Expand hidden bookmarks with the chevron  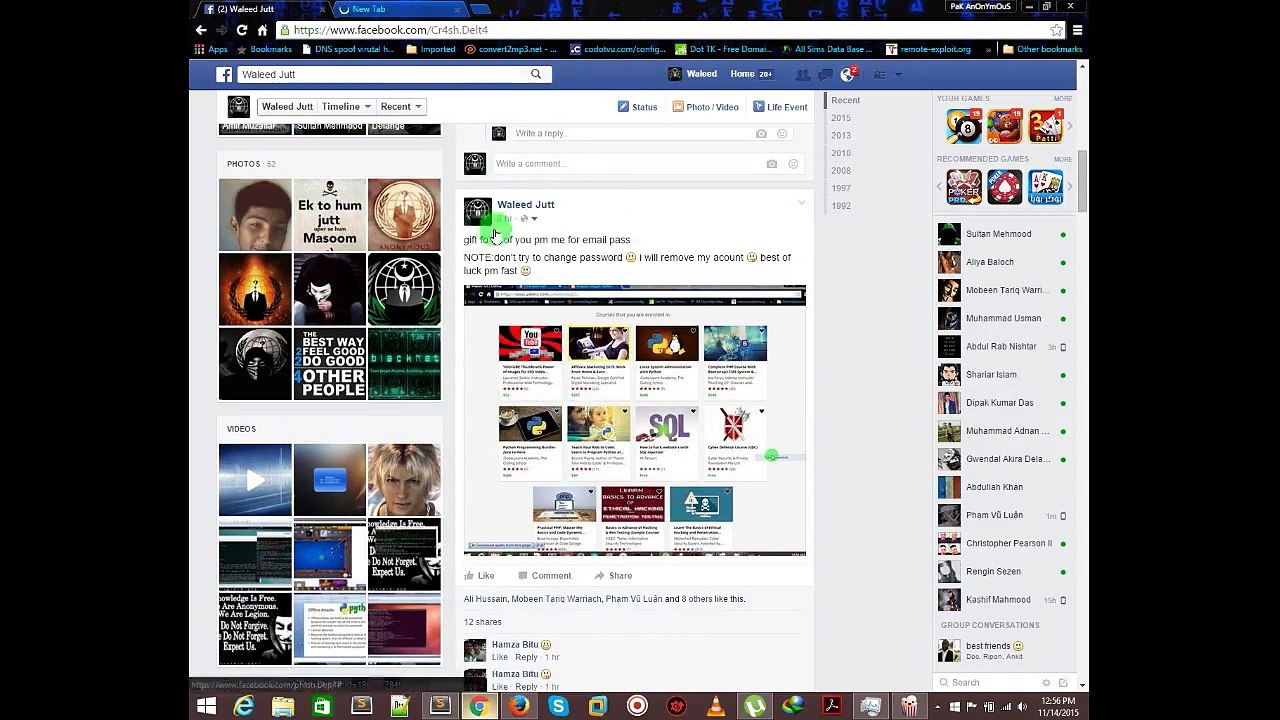(x=989, y=49)
